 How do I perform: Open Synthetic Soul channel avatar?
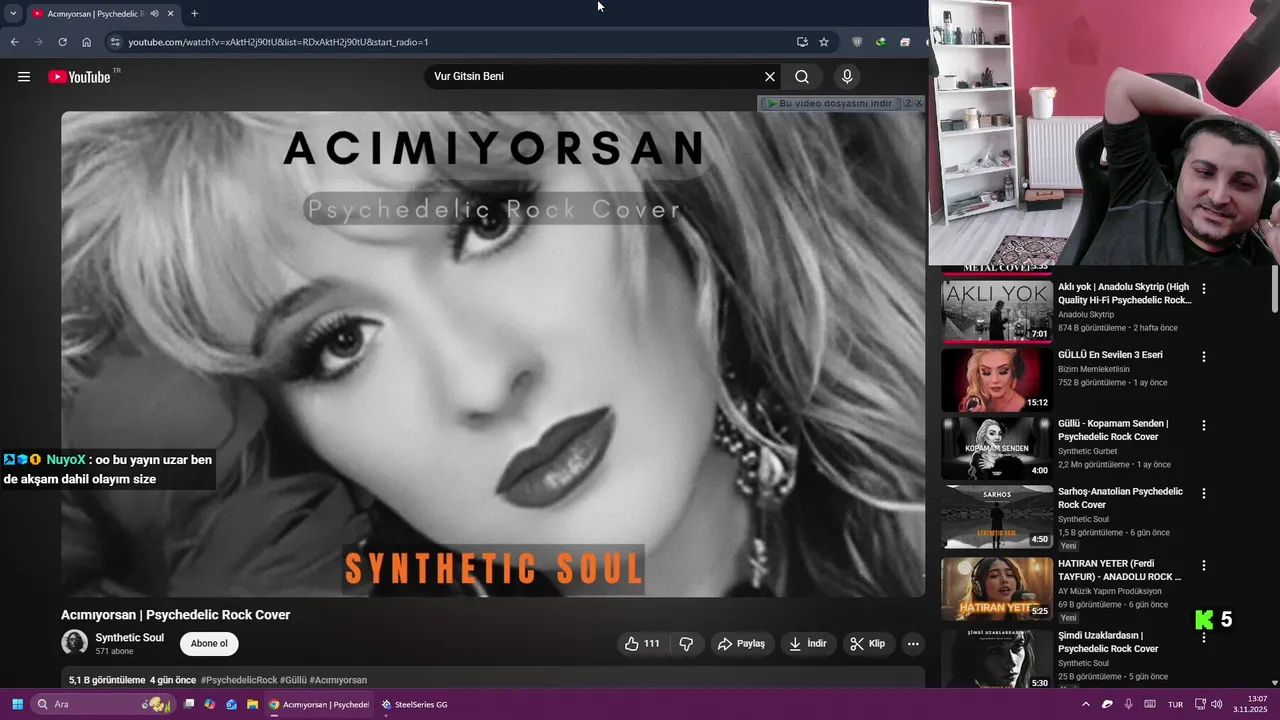click(x=74, y=643)
